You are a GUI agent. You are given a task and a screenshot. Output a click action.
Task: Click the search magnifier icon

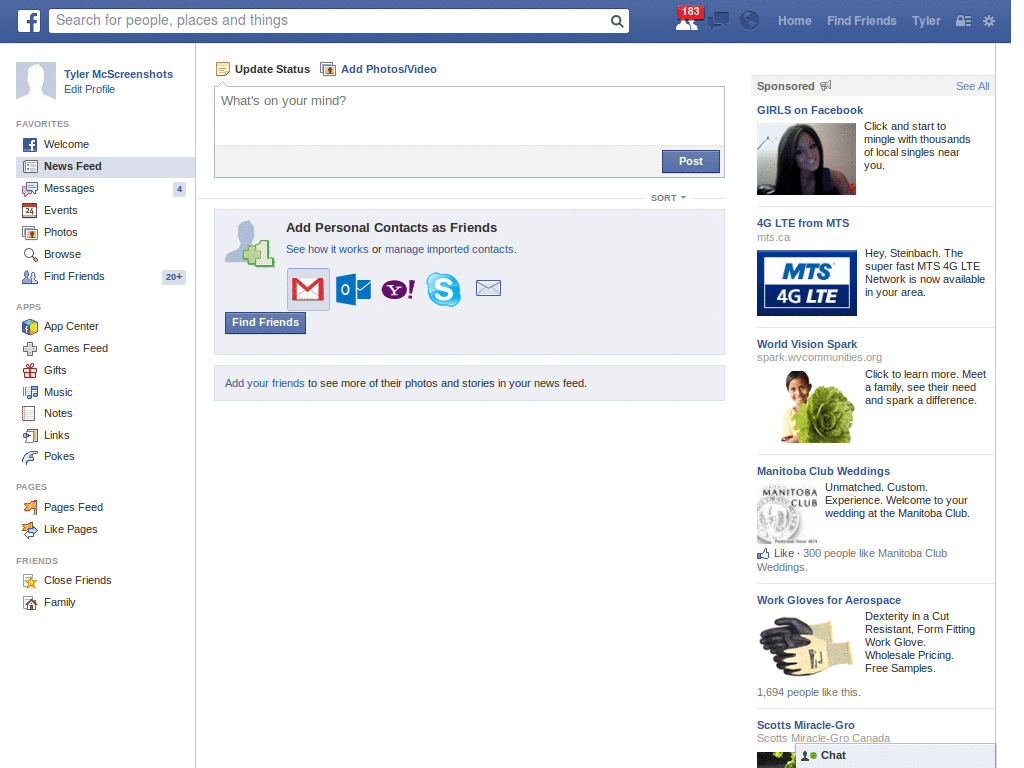click(x=616, y=21)
